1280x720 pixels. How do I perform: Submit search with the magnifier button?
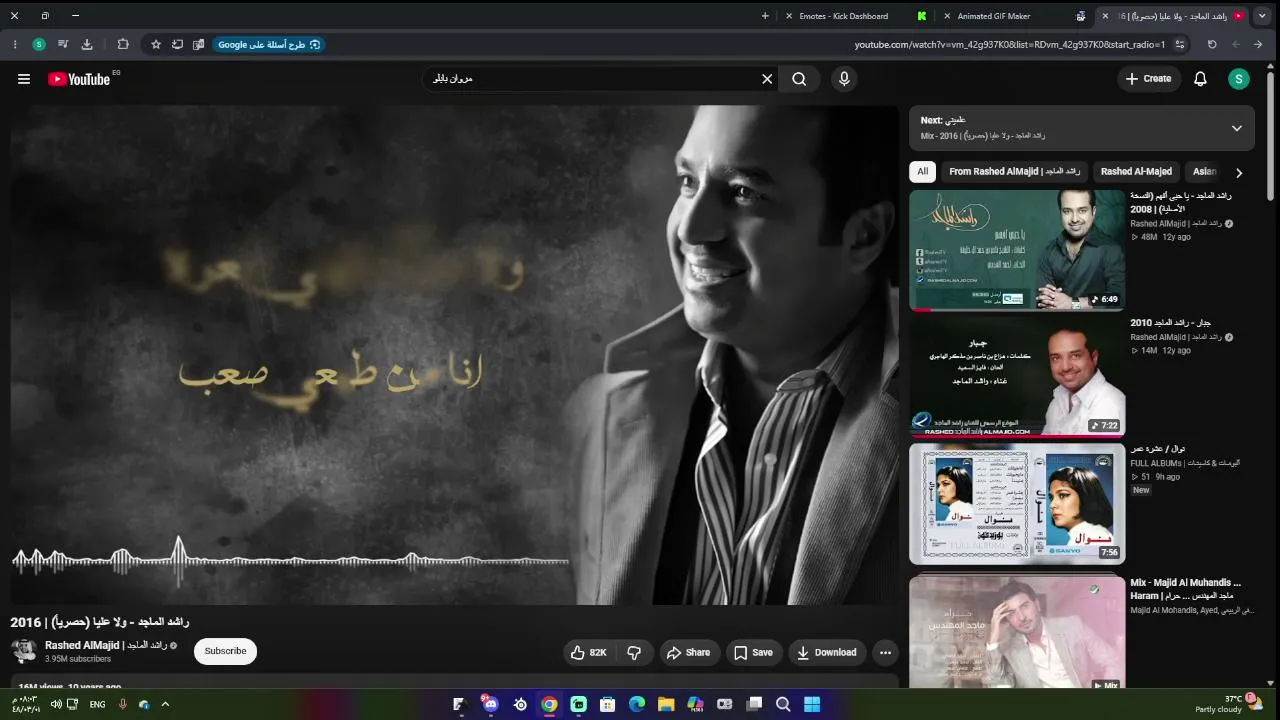point(799,79)
